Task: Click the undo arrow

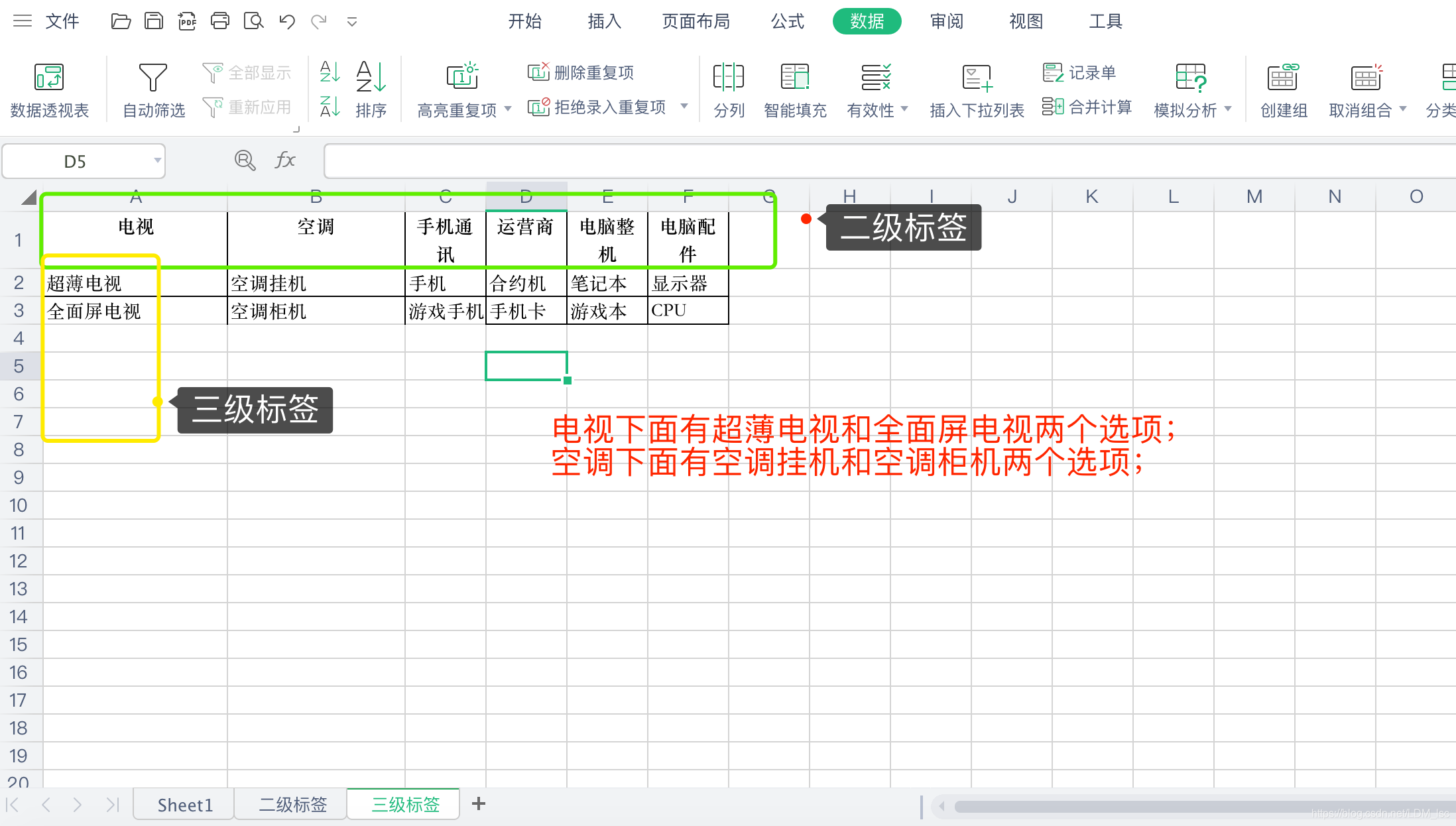Action: 286,21
